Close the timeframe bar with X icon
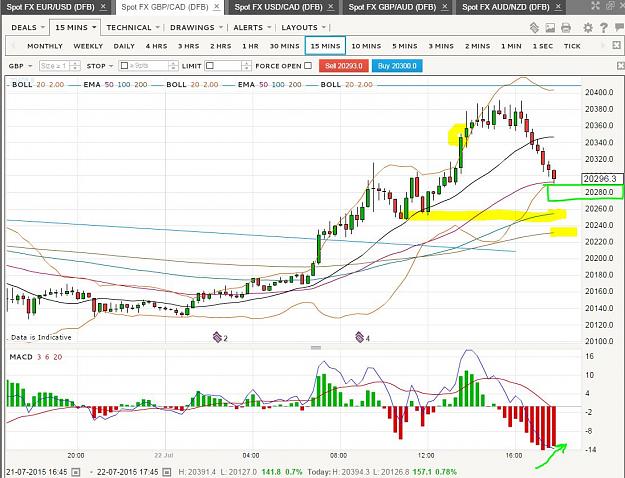The image size is (625, 478). tap(616, 45)
